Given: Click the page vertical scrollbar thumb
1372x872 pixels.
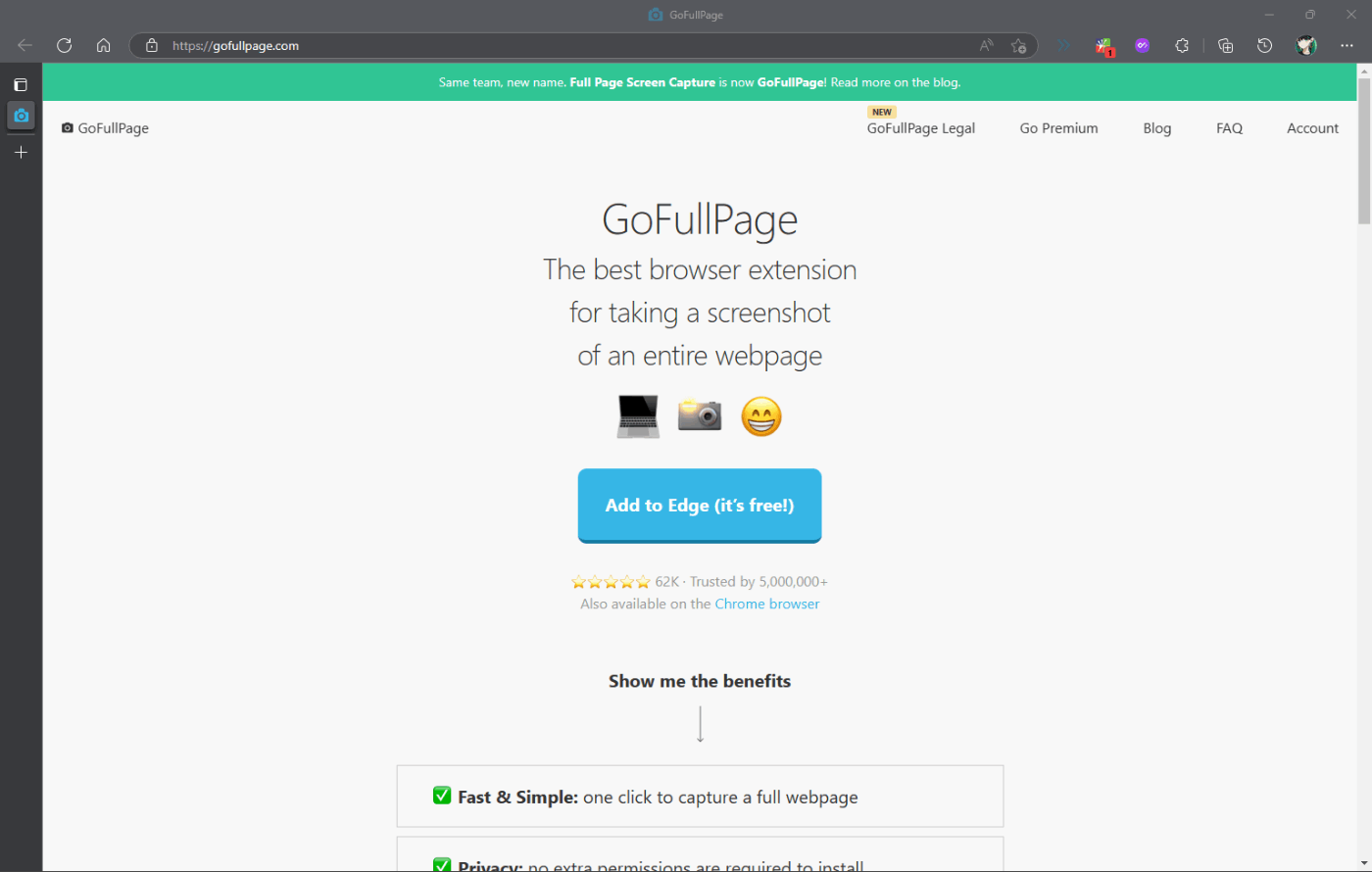Looking at the screenshot, I should click(1364, 151).
